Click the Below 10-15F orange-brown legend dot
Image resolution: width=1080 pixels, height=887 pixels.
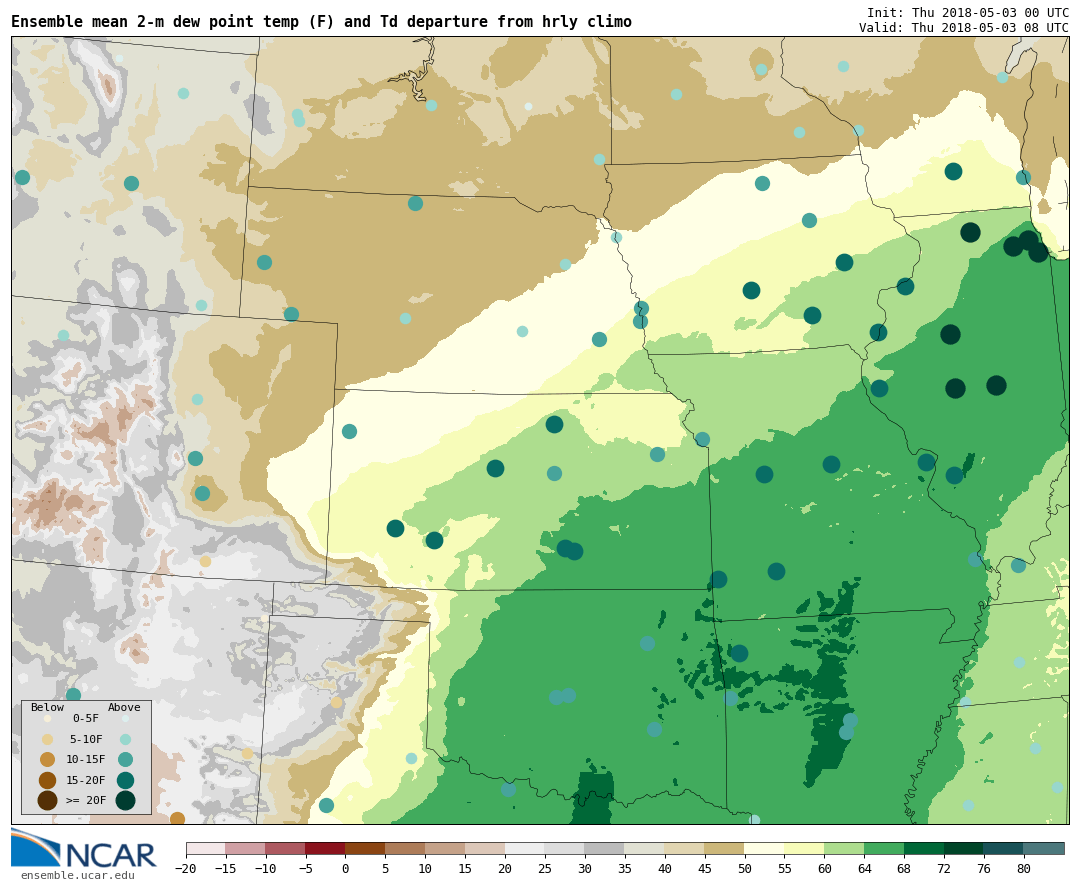[47, 760]
